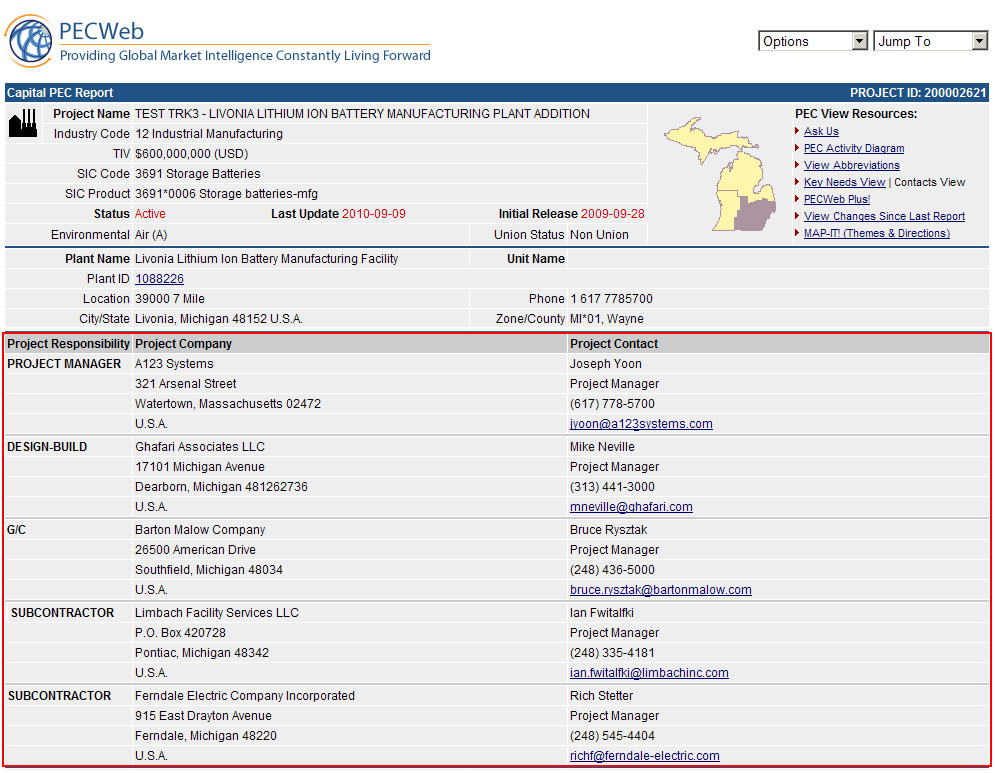995x773 pixels.
Task: Open the PEC Activity Diagram link
Action: click(x=853, y=148)
